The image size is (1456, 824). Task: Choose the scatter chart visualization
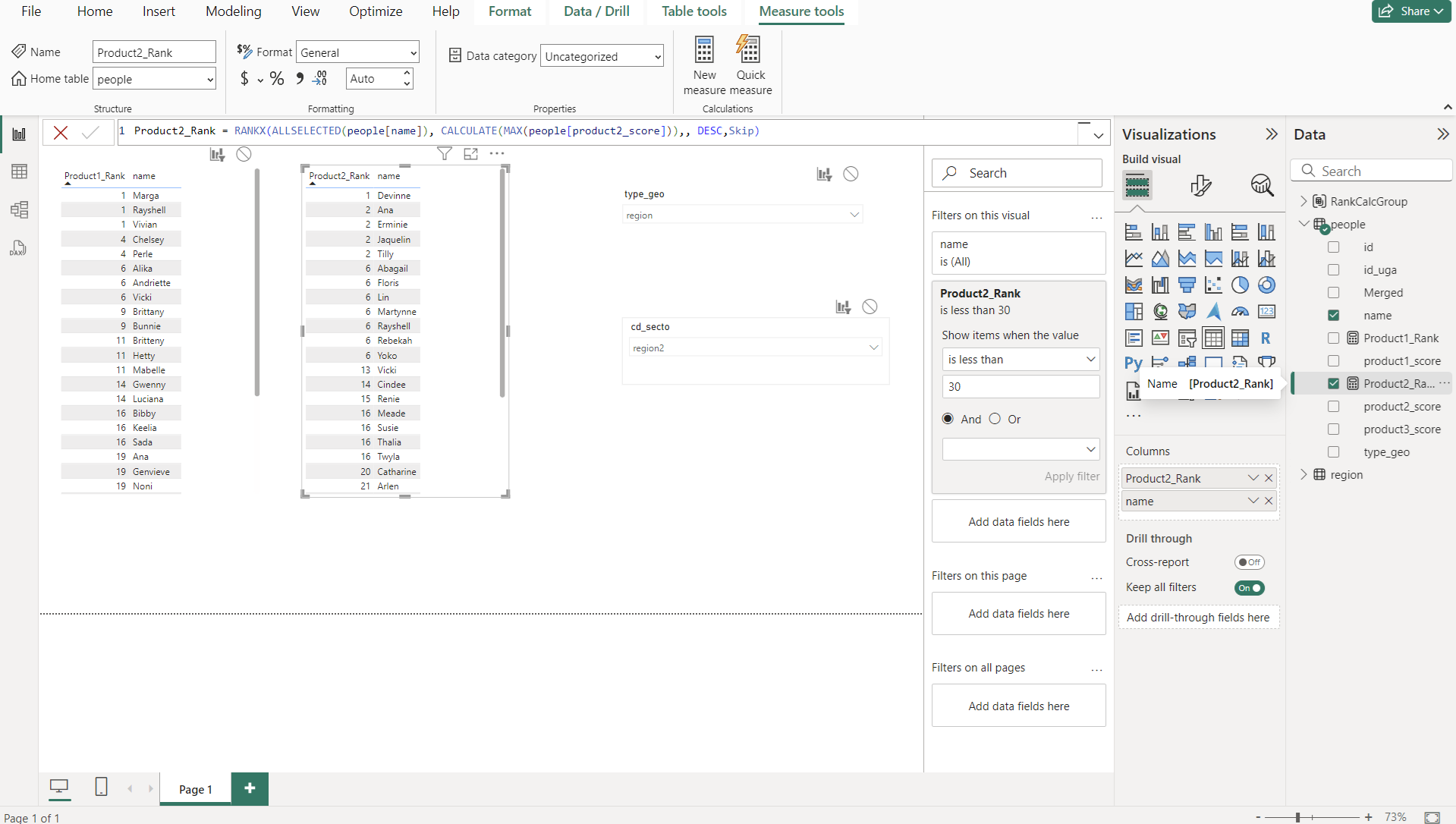click(x=1213, y=285)
